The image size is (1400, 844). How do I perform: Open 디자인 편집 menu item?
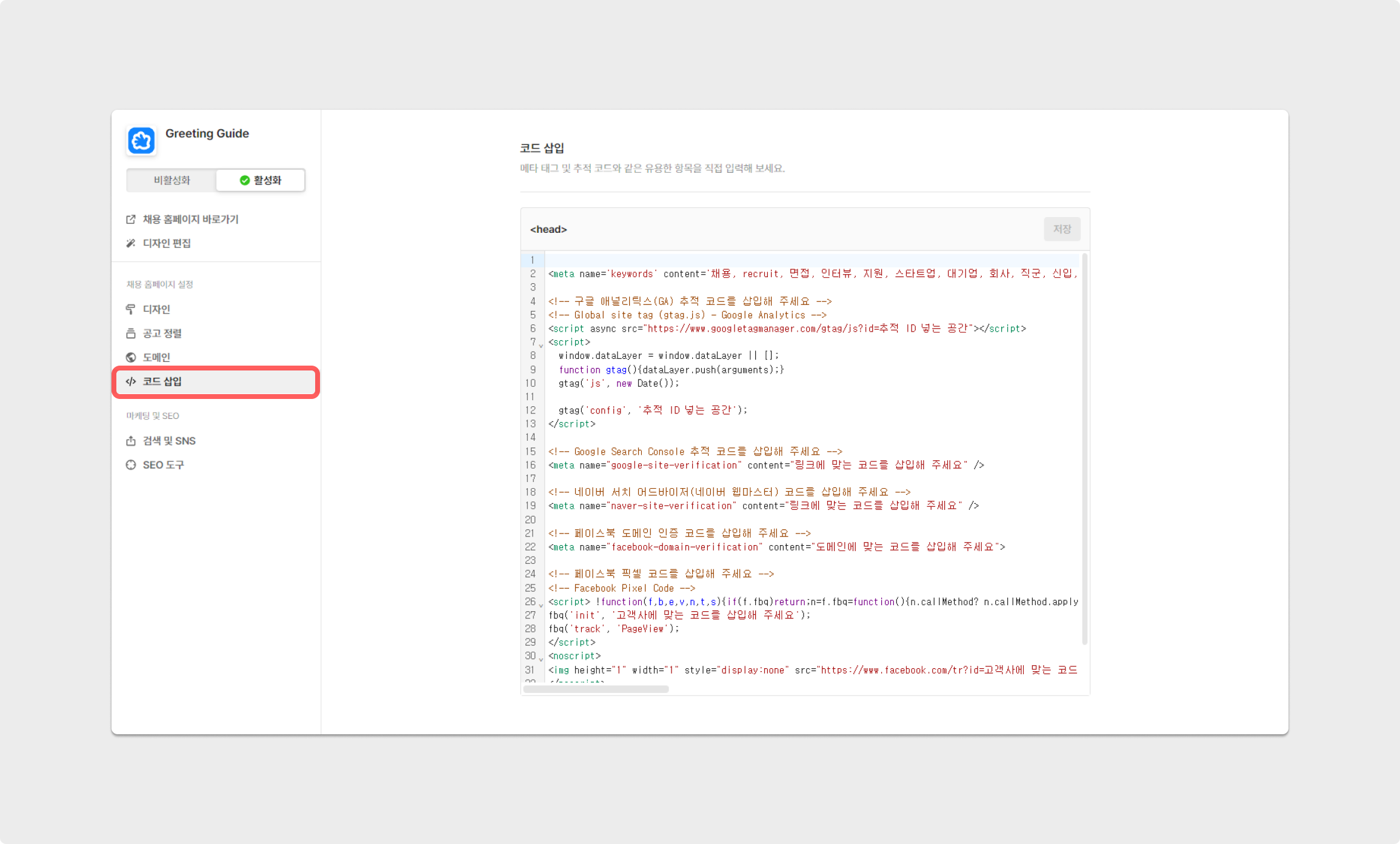(x=167, y=243)
